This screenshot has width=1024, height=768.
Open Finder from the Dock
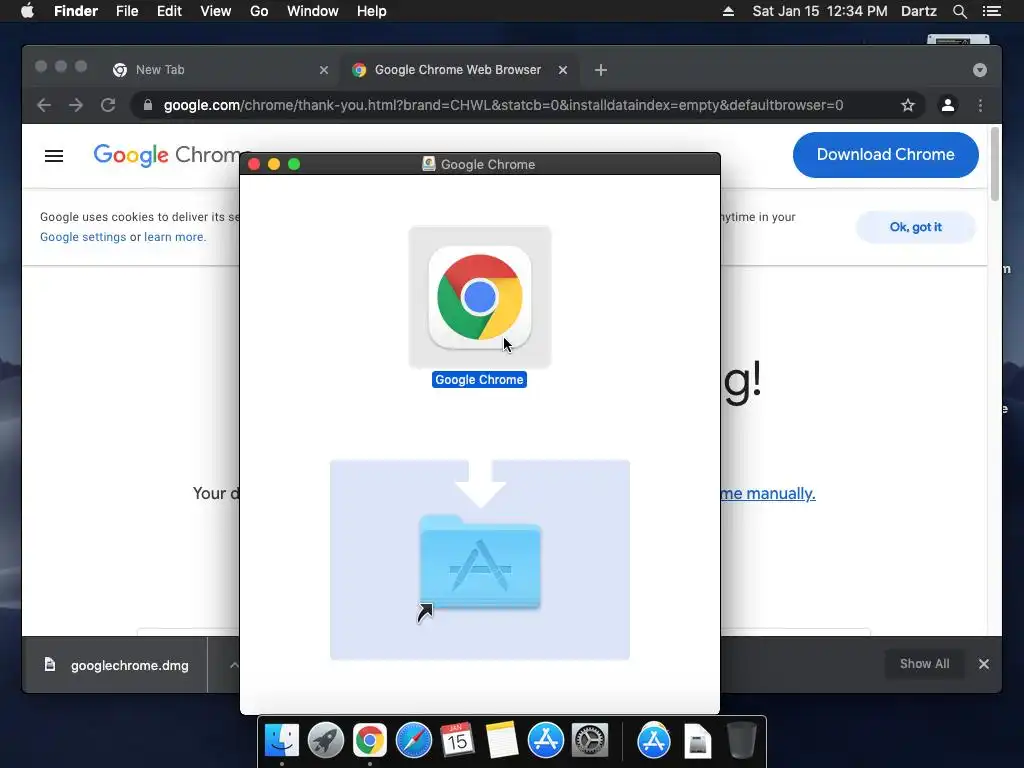[282, 741]
